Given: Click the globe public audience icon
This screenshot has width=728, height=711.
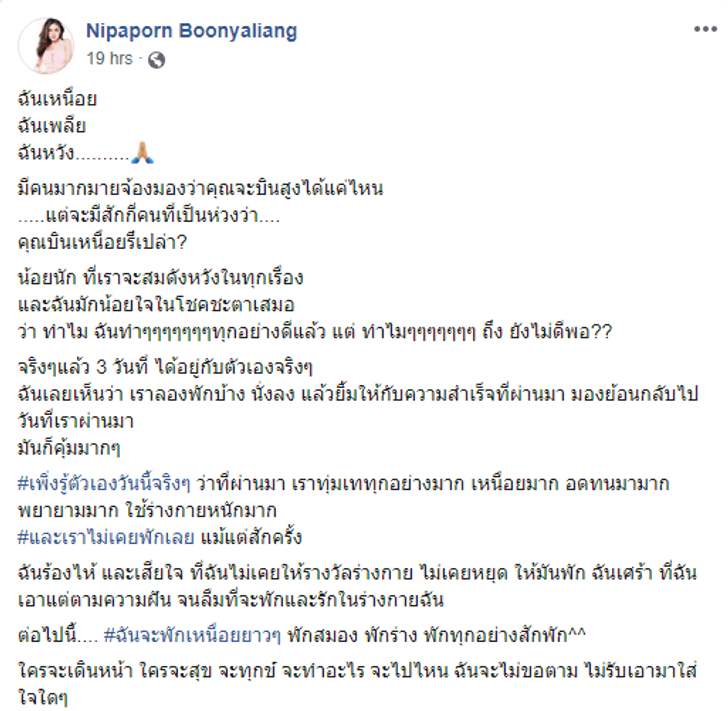Looking at the screenshot, I should tap(156, 60).
